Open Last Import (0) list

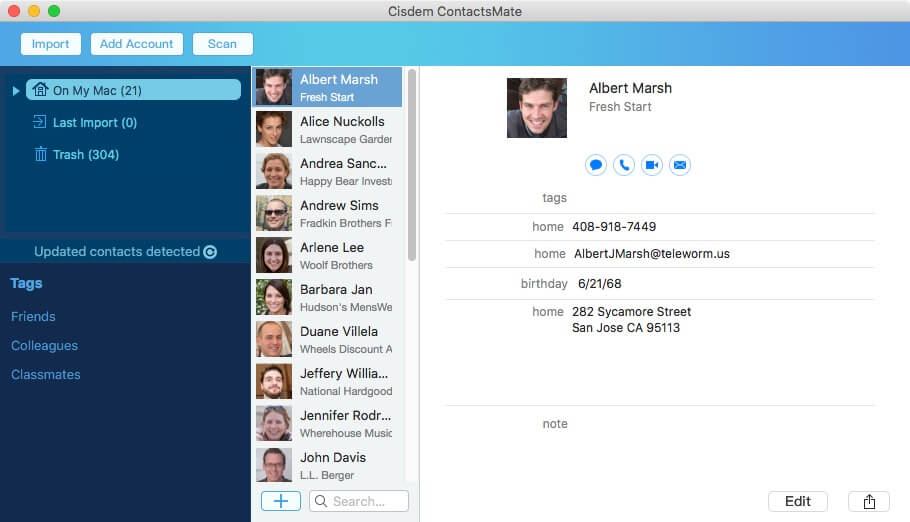pos(95,123)
